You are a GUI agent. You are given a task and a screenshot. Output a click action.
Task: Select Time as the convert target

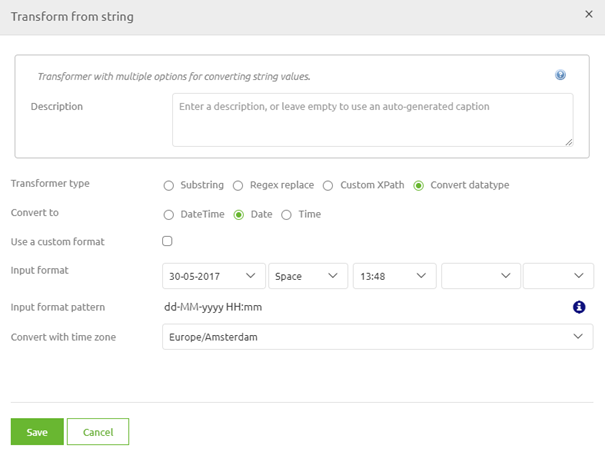pos(286,215)
